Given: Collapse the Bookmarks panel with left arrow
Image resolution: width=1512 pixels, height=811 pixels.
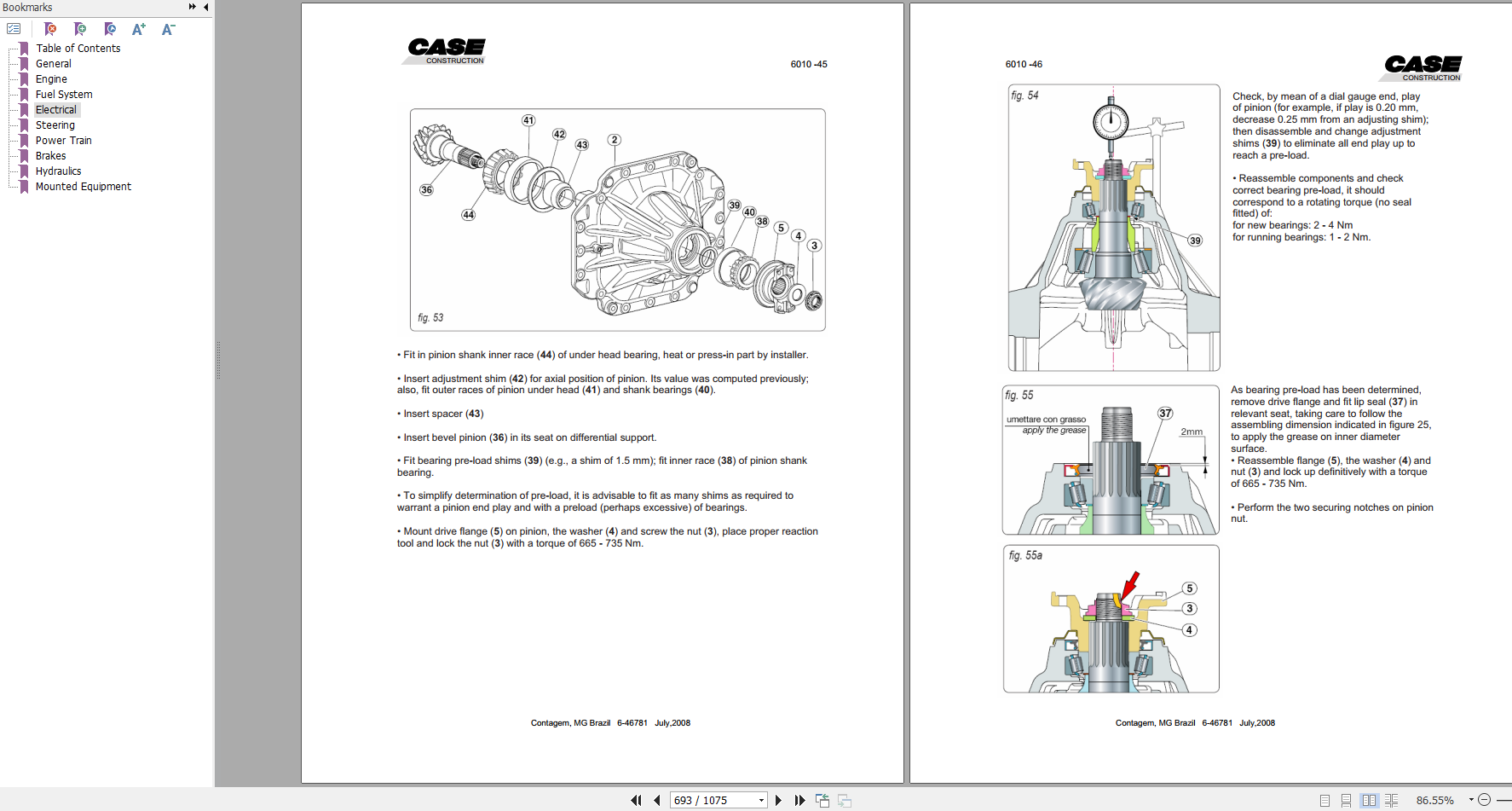Looking at the screenshot, I should (205, 7).
